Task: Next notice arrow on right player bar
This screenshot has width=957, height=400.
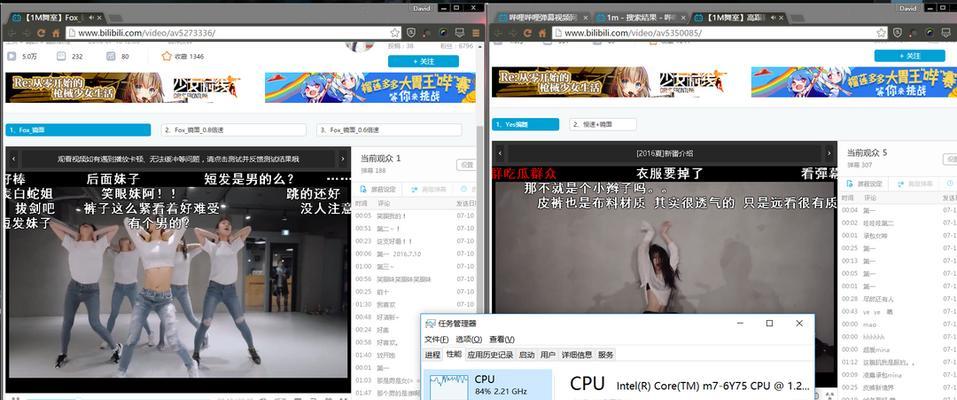Action: click(x=829, y=153)
